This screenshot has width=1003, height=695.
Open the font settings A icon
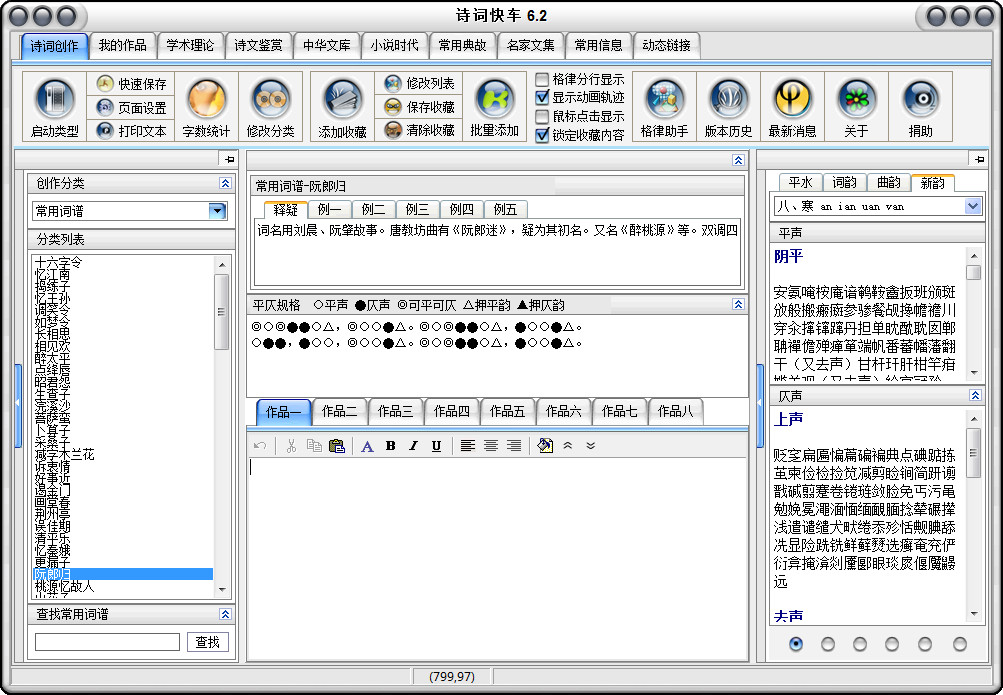[x=367, y=446]
